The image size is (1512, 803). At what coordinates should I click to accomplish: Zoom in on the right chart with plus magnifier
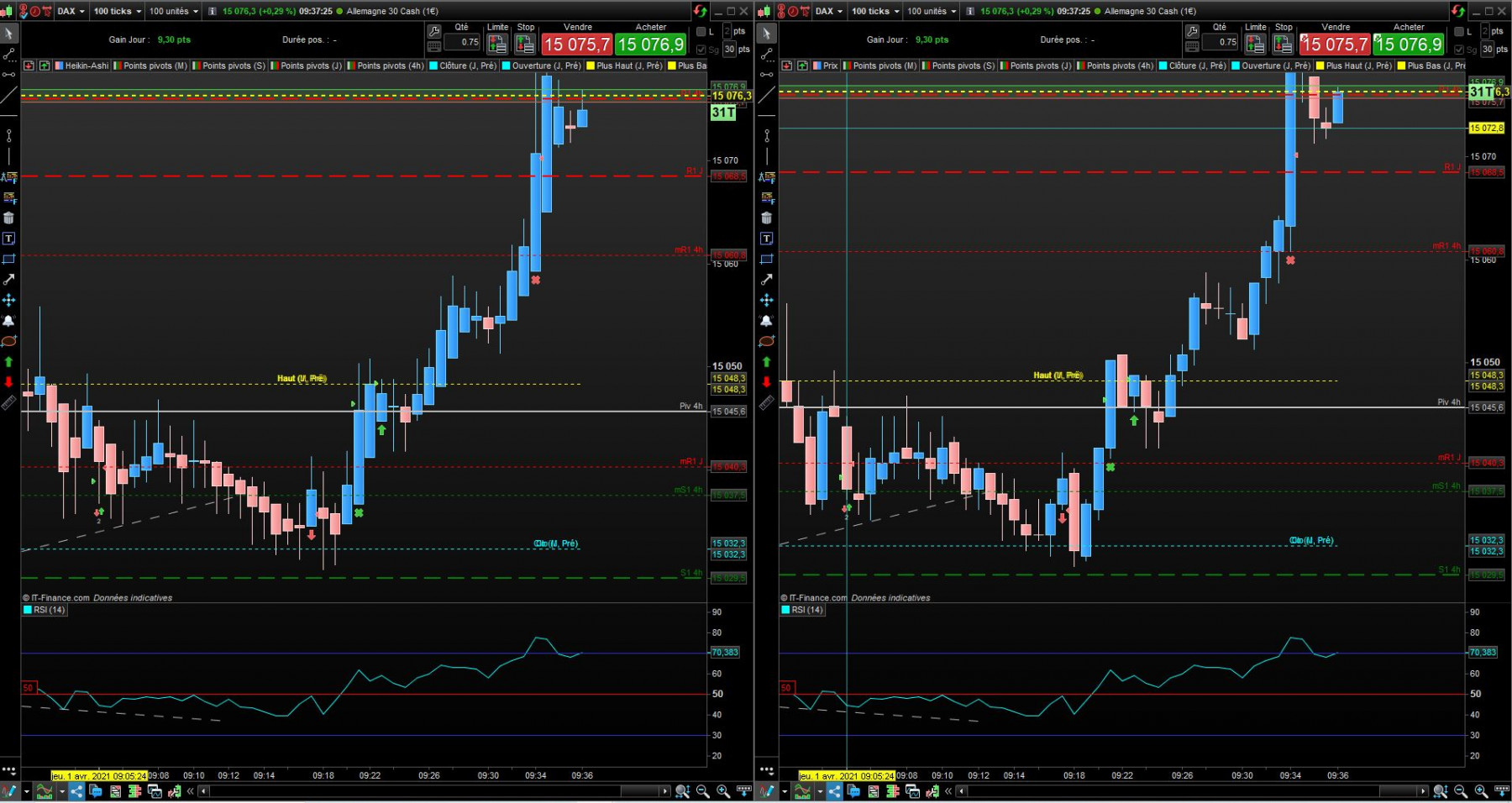pyautogui.click(x=1481, y=791)
